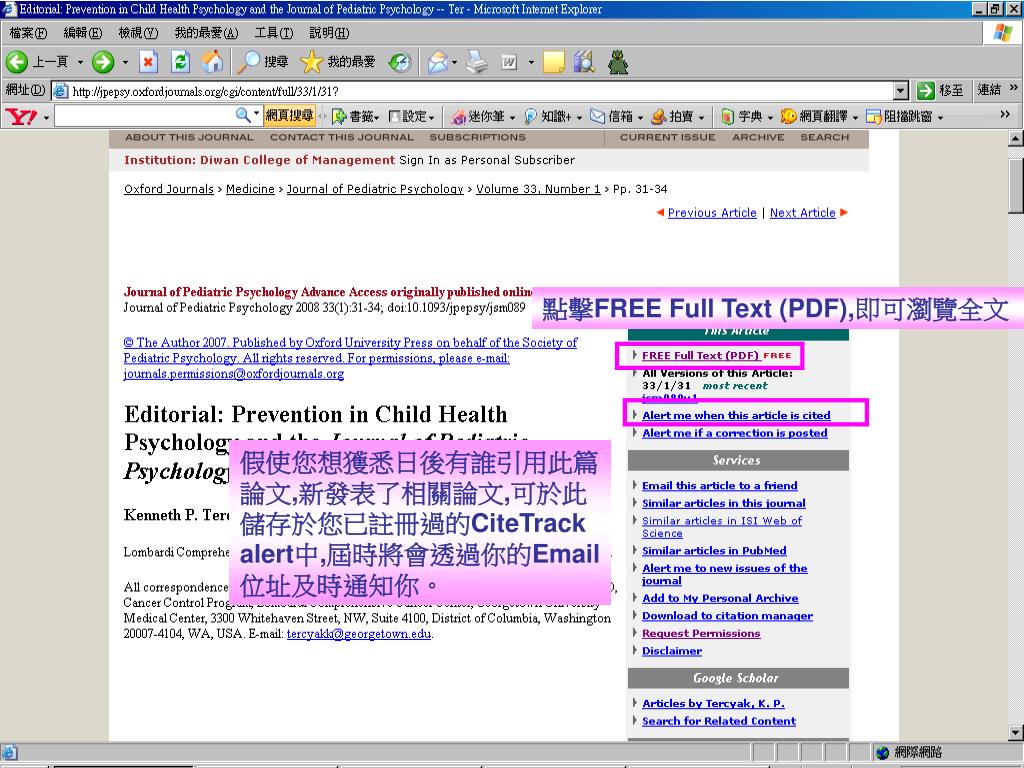Image resolution: width=1024 pixels, height=768 pixels.
Task: Expand the address bar dropdown arrow
Action: pos(901,91)
